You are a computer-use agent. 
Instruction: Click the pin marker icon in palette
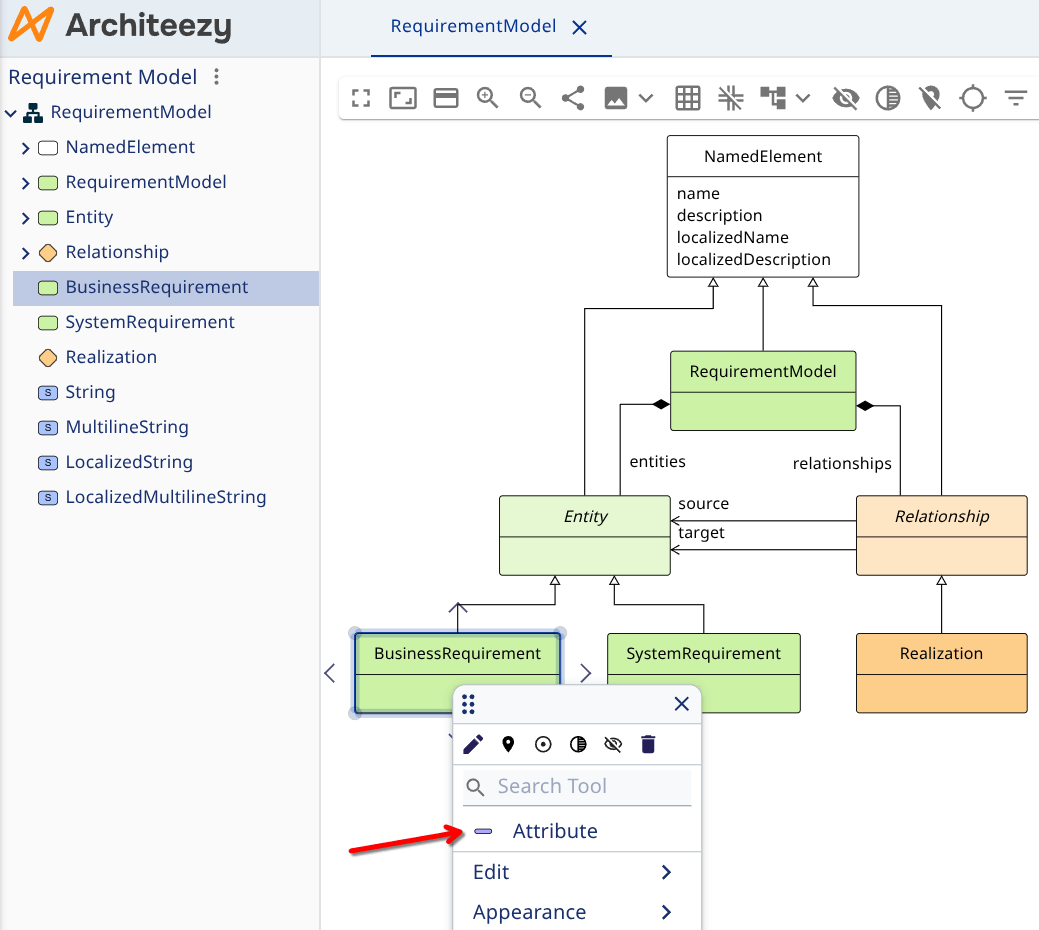point(508,744)
